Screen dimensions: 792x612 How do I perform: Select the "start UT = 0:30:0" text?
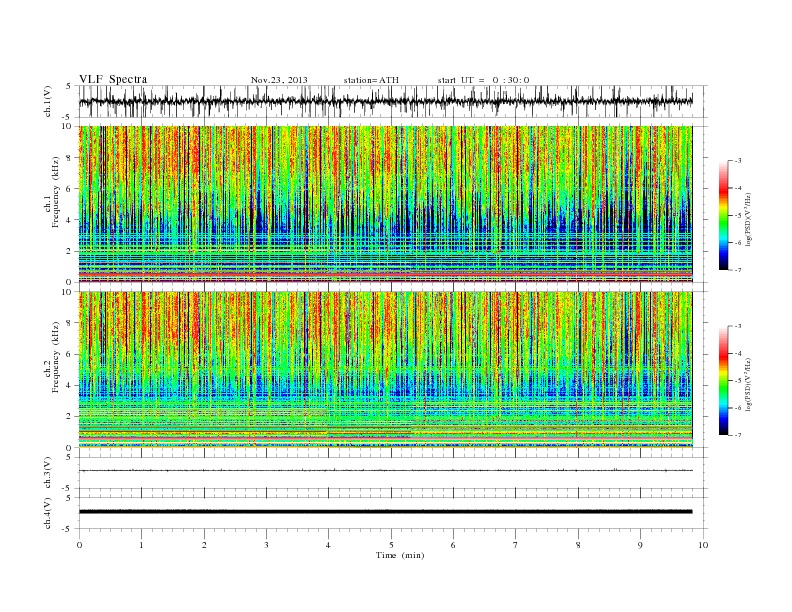pyautogui.click(x=483, y=80)
